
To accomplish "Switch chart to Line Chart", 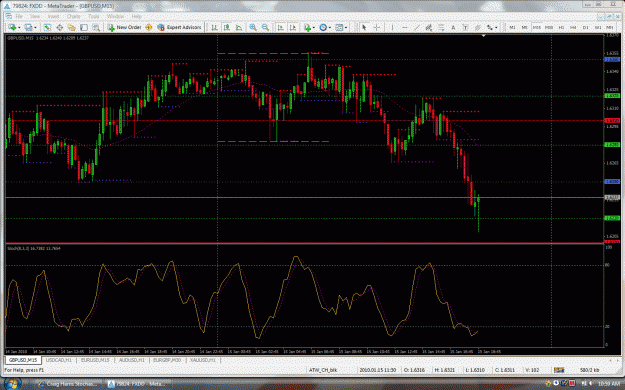I will click(239, 28).
